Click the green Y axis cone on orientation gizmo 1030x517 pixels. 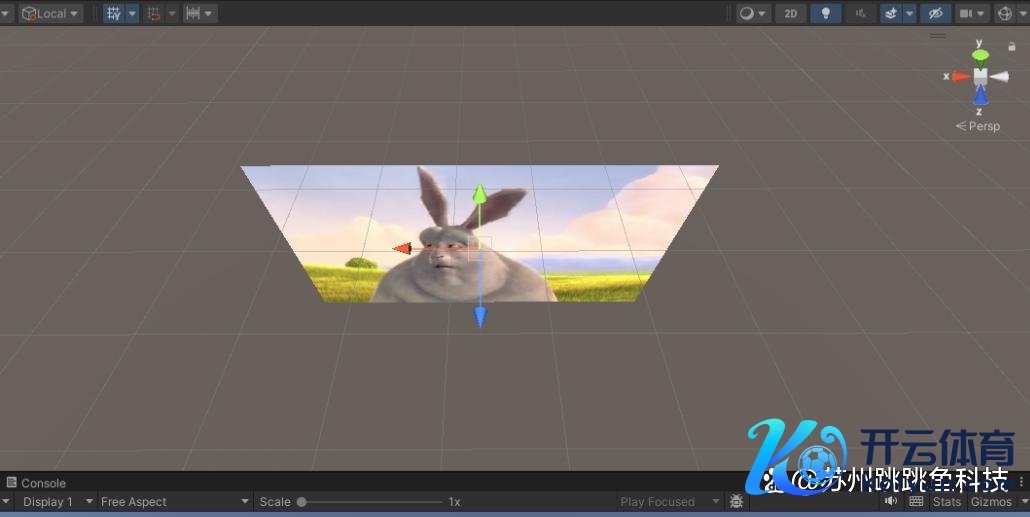980,54
